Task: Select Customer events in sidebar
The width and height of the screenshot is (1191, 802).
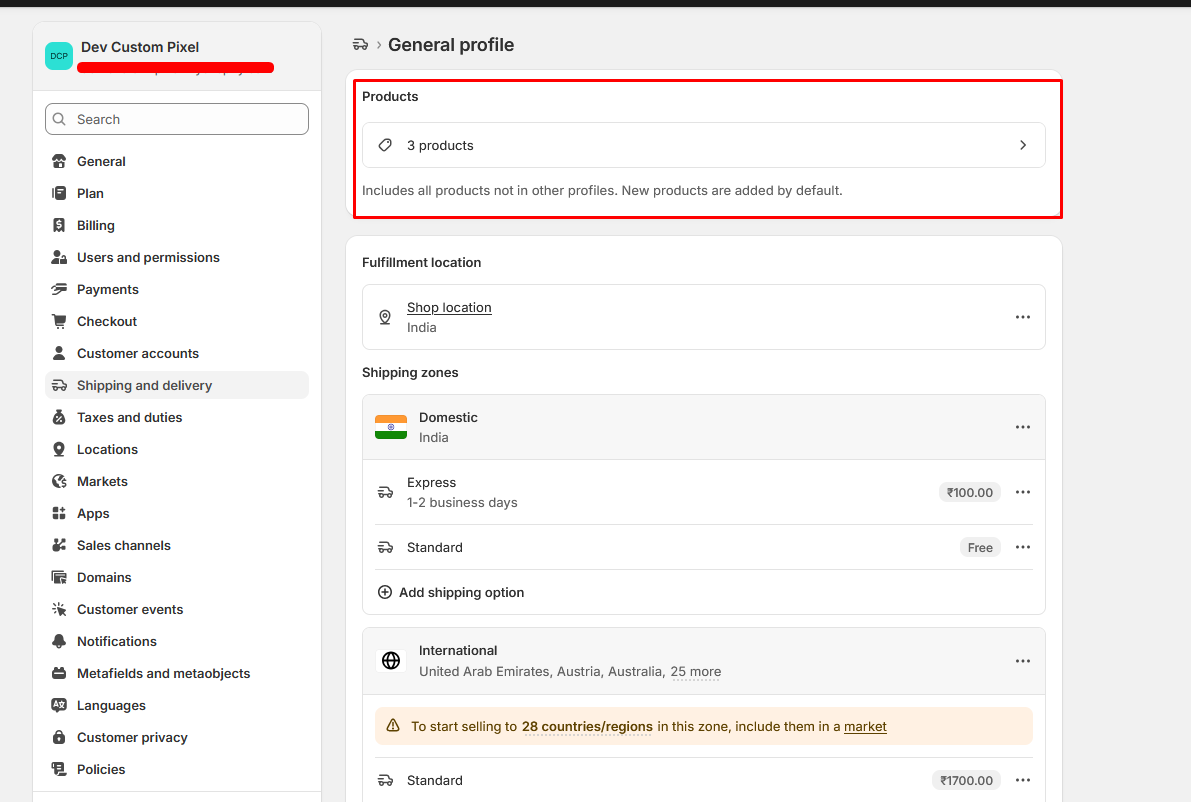Action: [130, 609]
